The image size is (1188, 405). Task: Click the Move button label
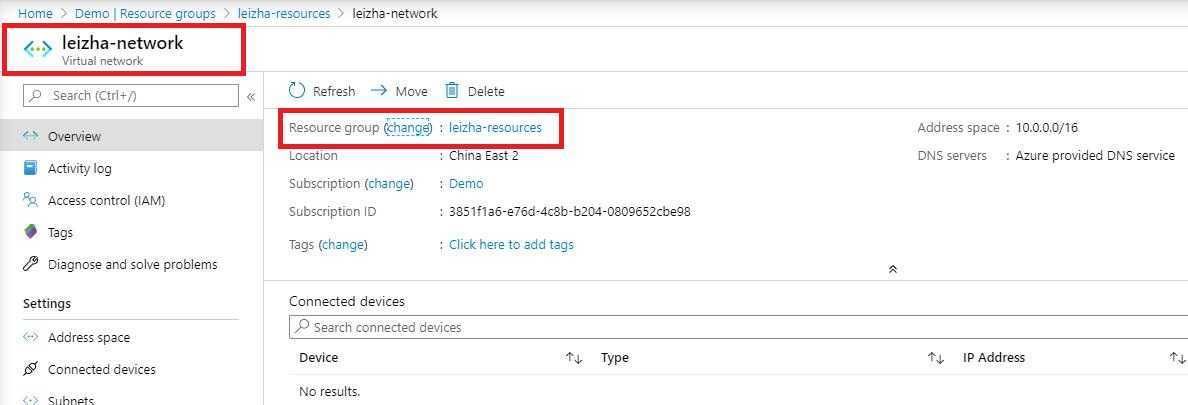(411, 92)
